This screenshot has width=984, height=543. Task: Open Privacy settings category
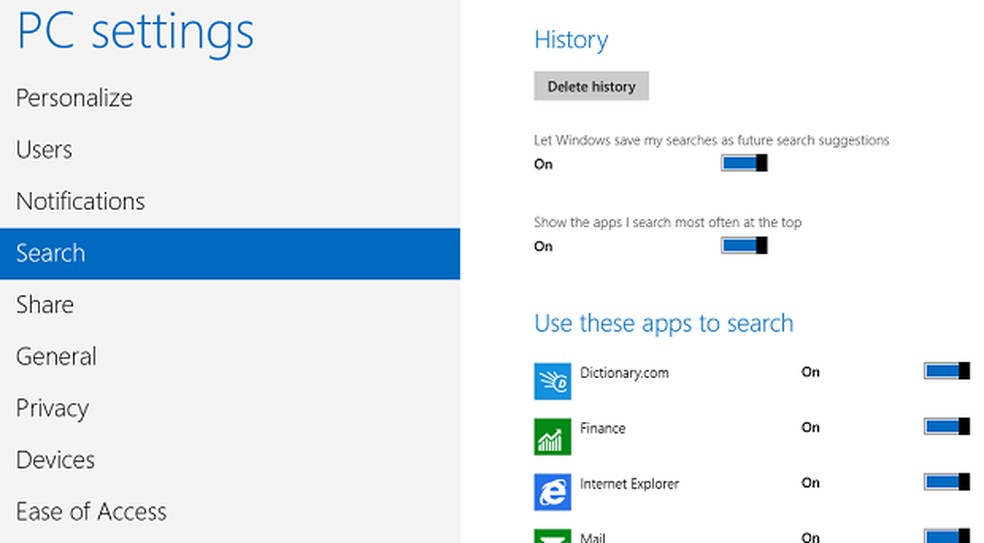pyautogui.click(x=52, y=408)
